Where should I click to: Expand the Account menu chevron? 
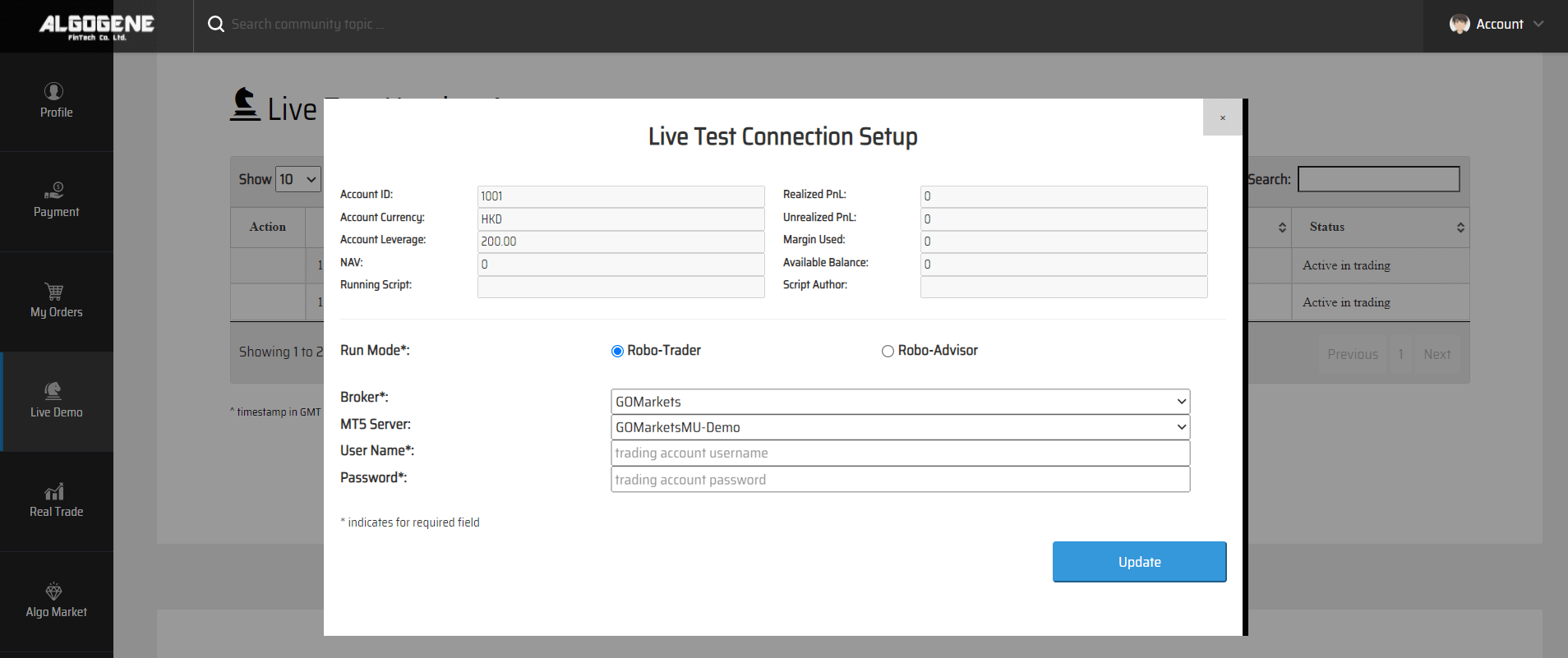tap(1538, 24)
